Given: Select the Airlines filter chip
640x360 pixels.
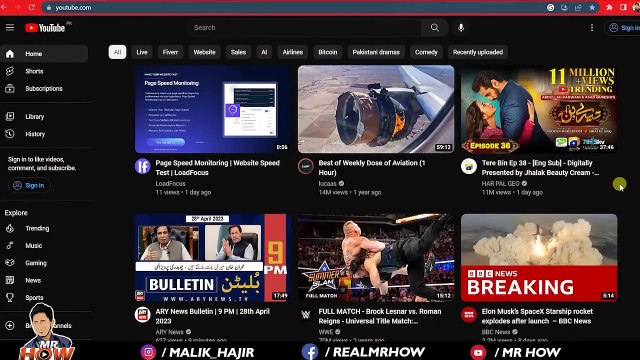Looking at the screenshot, I should pos(293,52).
